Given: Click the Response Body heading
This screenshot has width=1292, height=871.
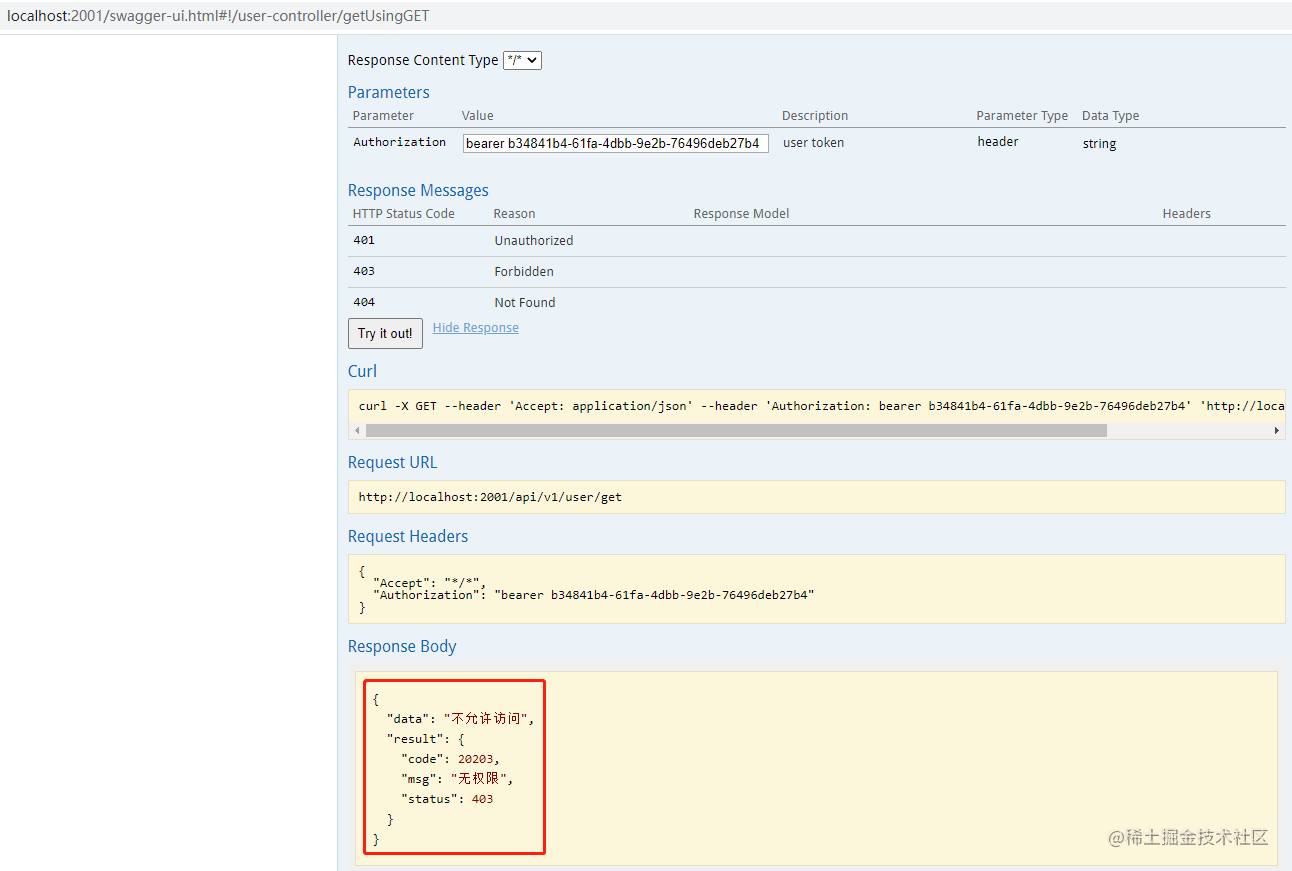Looking at the screenshot, I should pos(402,646).
